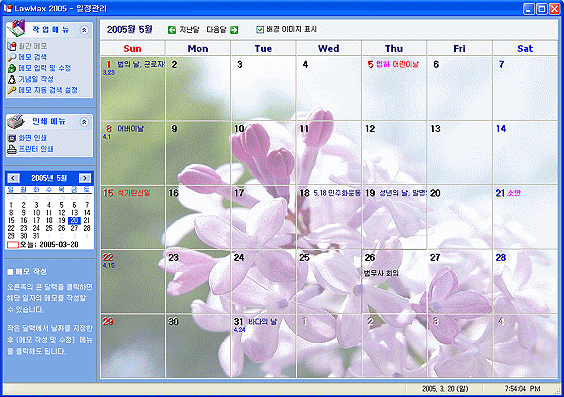This screenshot has width=564, height=397.
Task: Click the 프린터 인쇄 printer icon
Action: 12,149
